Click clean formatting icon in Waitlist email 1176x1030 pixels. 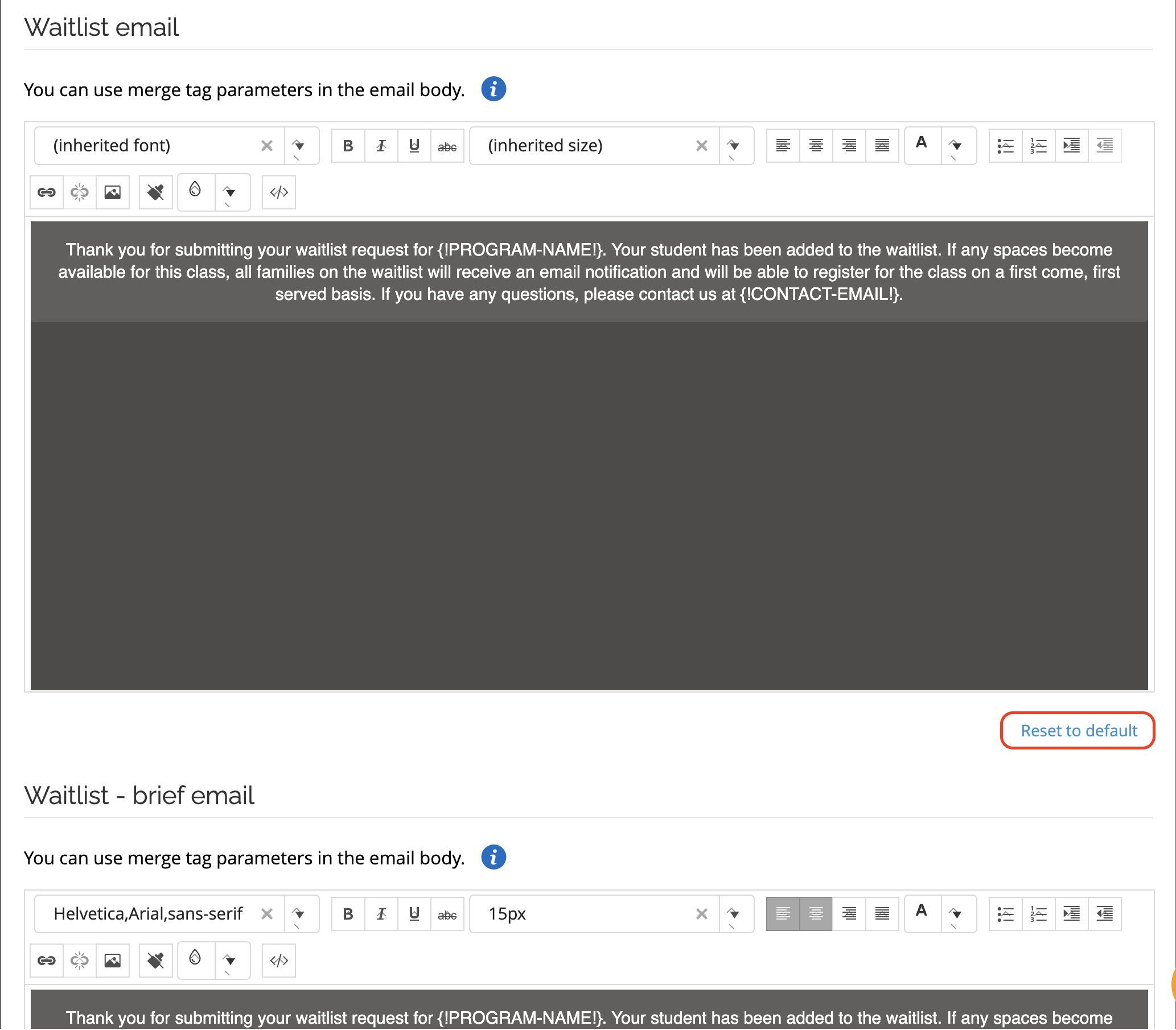(x=155, y=192)
